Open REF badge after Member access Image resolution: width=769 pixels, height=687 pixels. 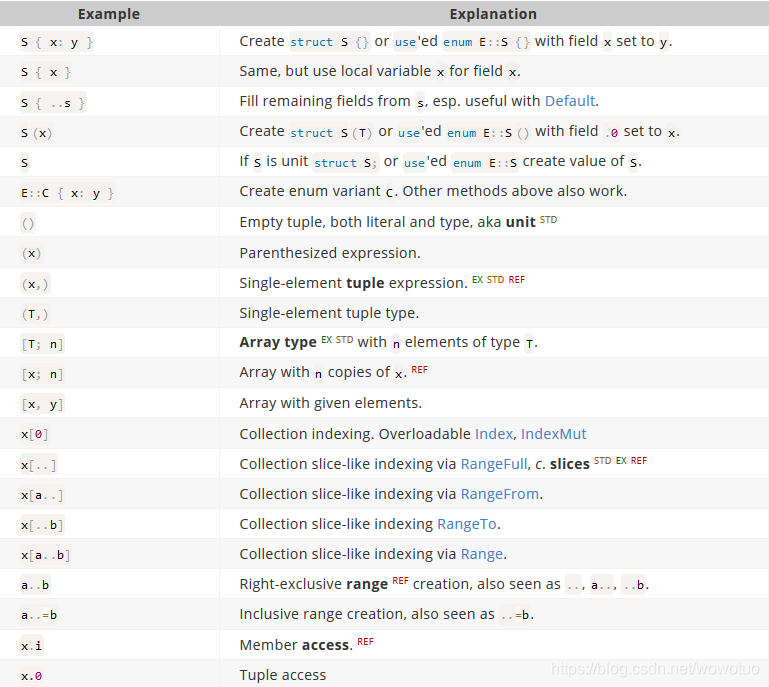365,641
